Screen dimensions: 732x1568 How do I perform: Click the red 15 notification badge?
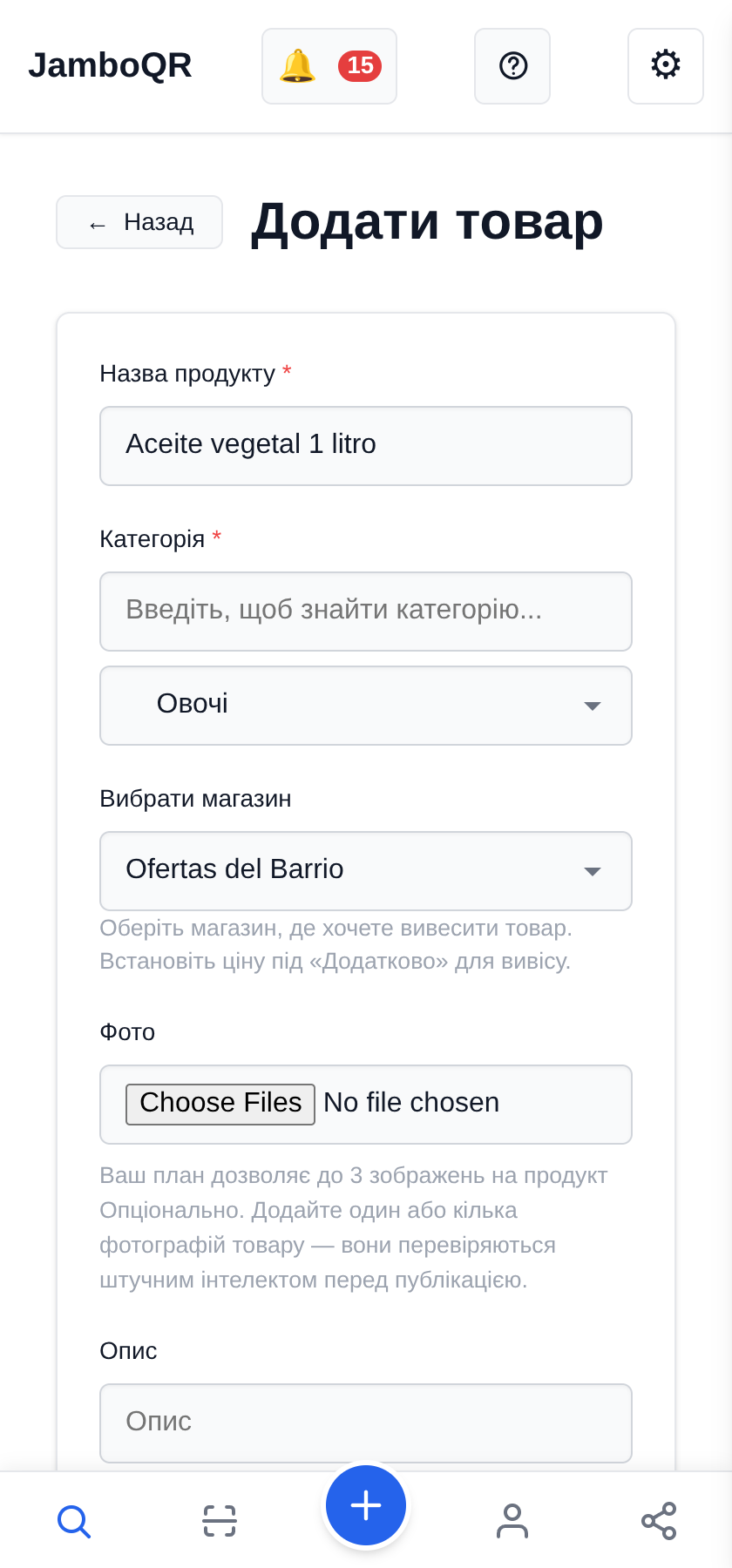click(x=360, y=66)
